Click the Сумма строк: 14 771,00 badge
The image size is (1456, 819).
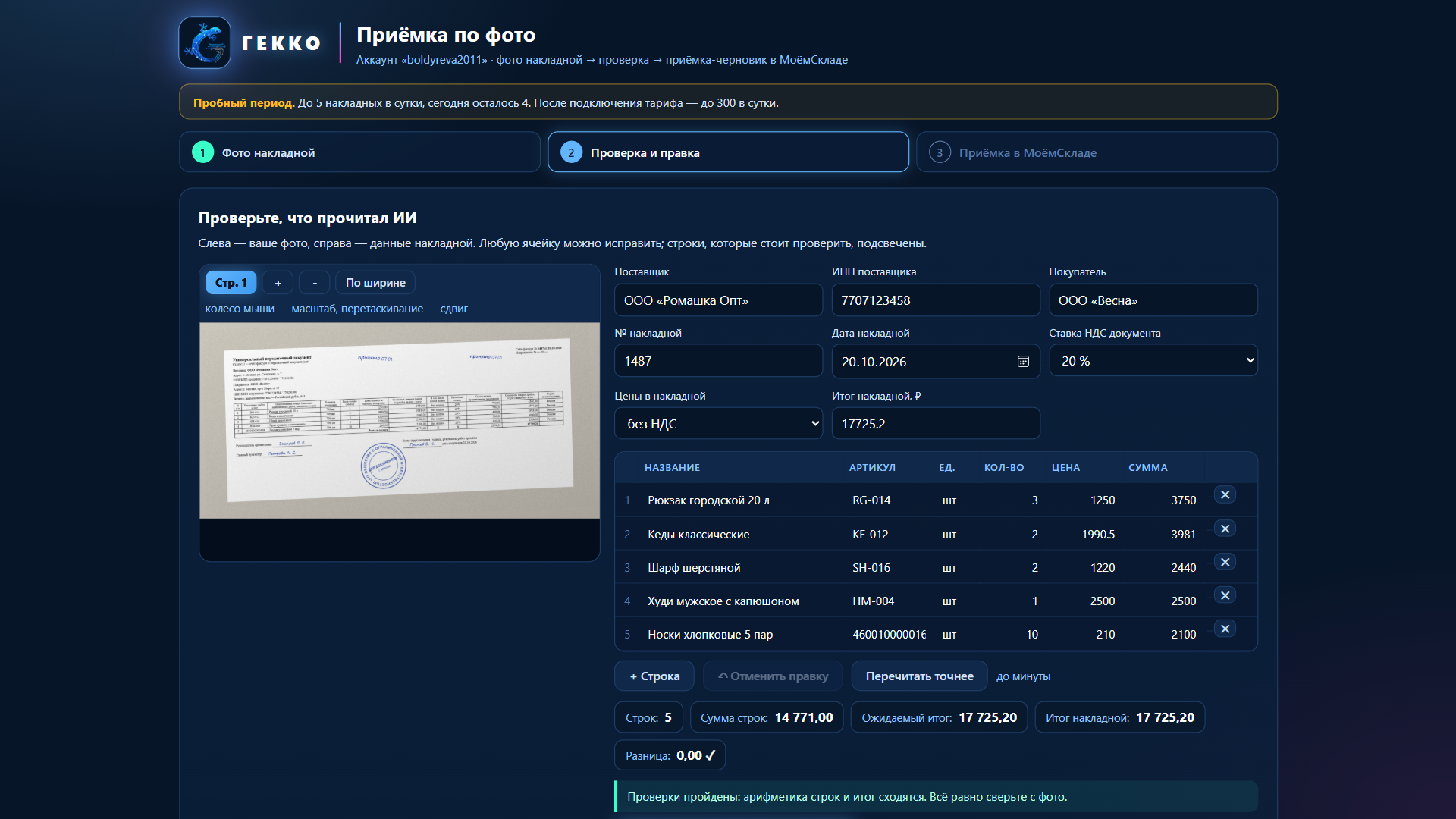(767, 717)
